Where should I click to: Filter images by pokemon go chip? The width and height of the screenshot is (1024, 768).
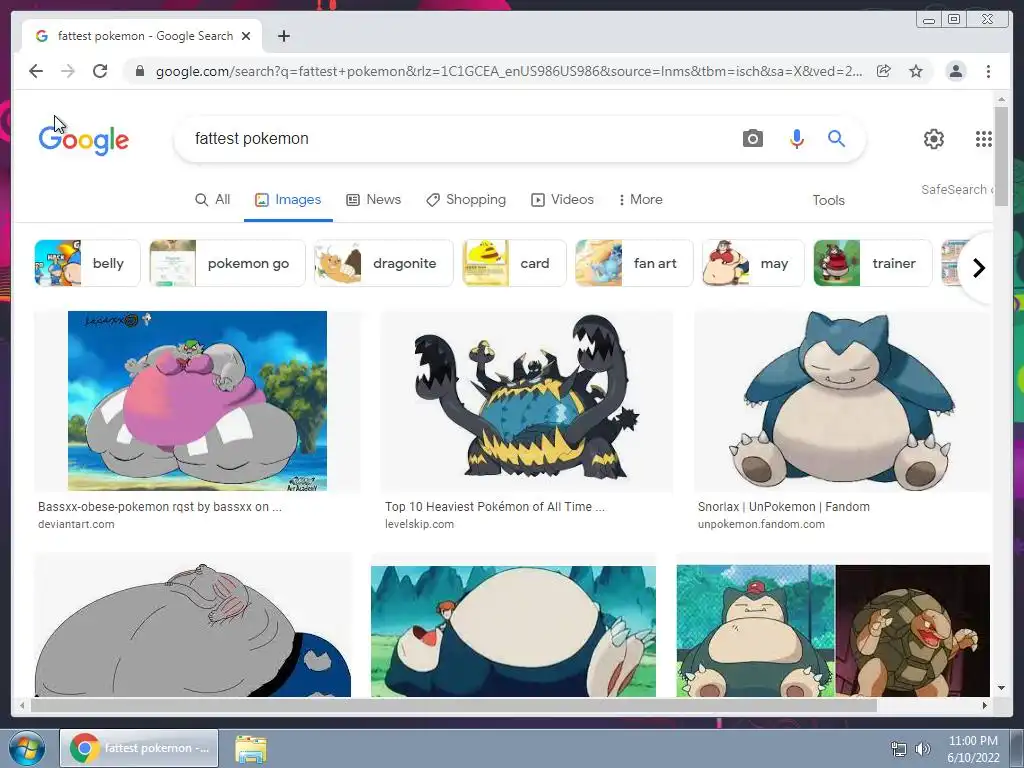[227, 263]
